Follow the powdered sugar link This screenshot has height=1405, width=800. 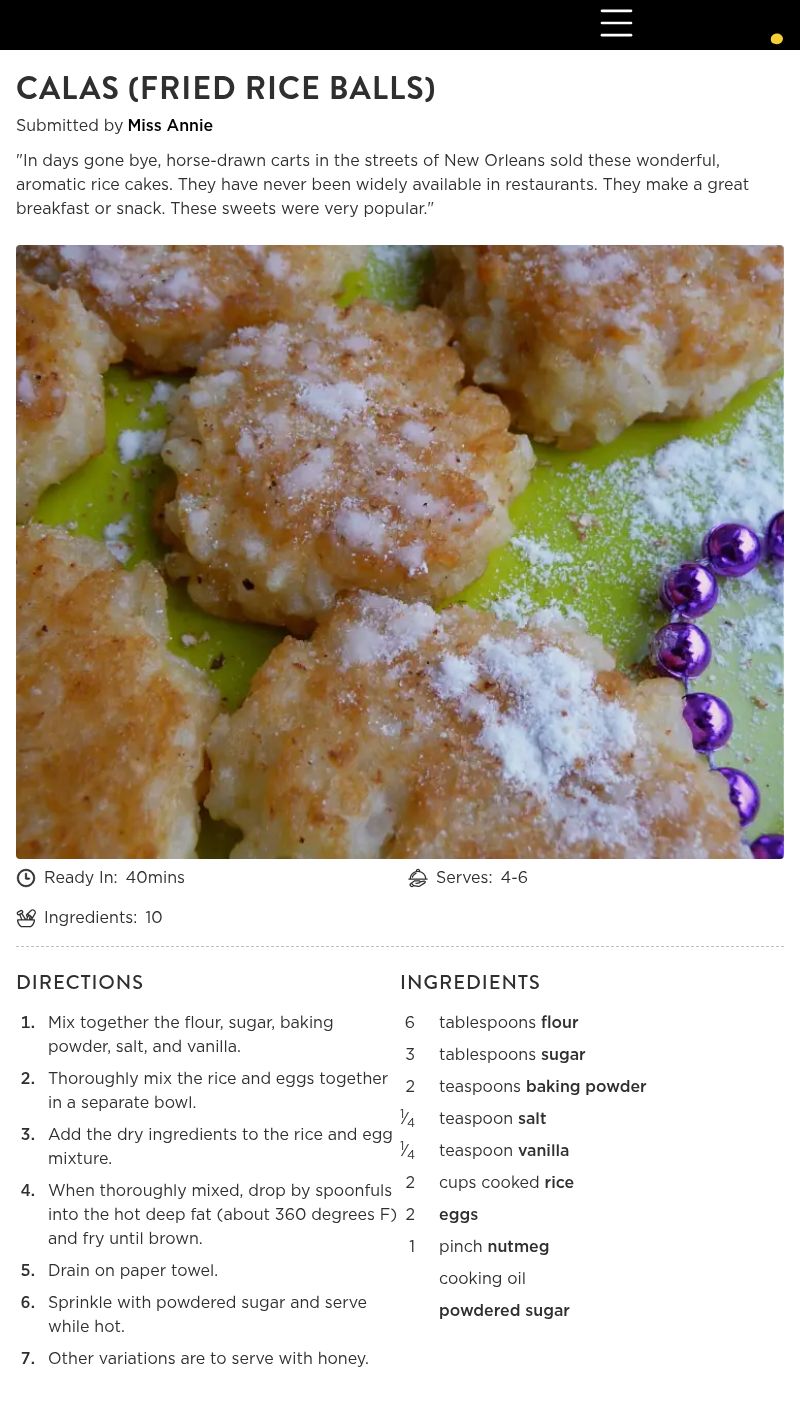(504, 1310)
